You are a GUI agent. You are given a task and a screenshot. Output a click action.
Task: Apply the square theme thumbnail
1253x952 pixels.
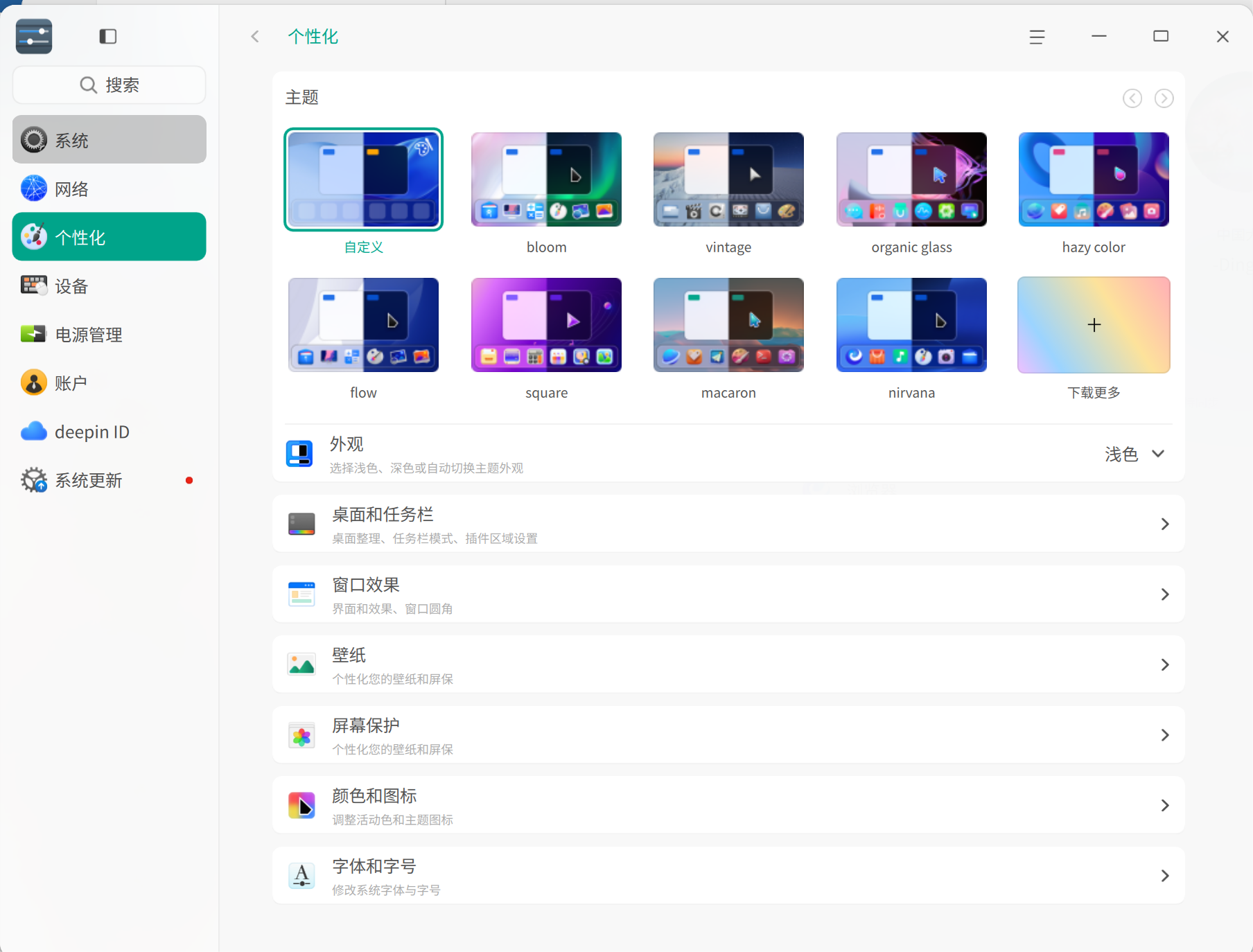click(546, 325)
